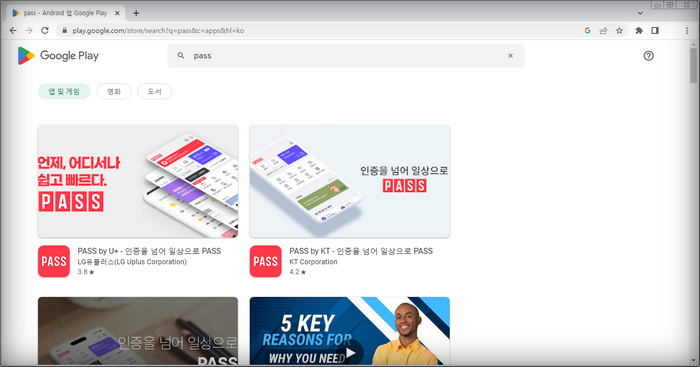Open the PASS by KT banner image
This screenshot has height=367, width=700.
tap(350, 181)
